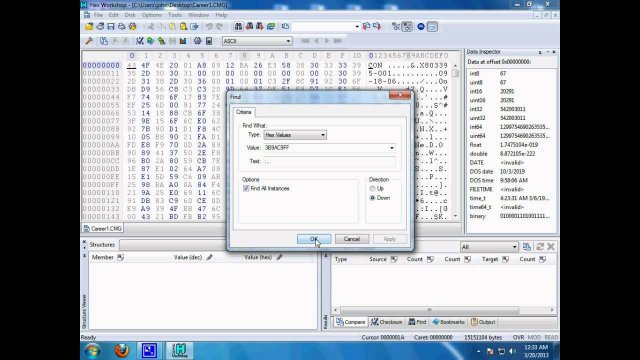Click the Structures selection field
Viewport: 640px width, 360px height.
173,245
